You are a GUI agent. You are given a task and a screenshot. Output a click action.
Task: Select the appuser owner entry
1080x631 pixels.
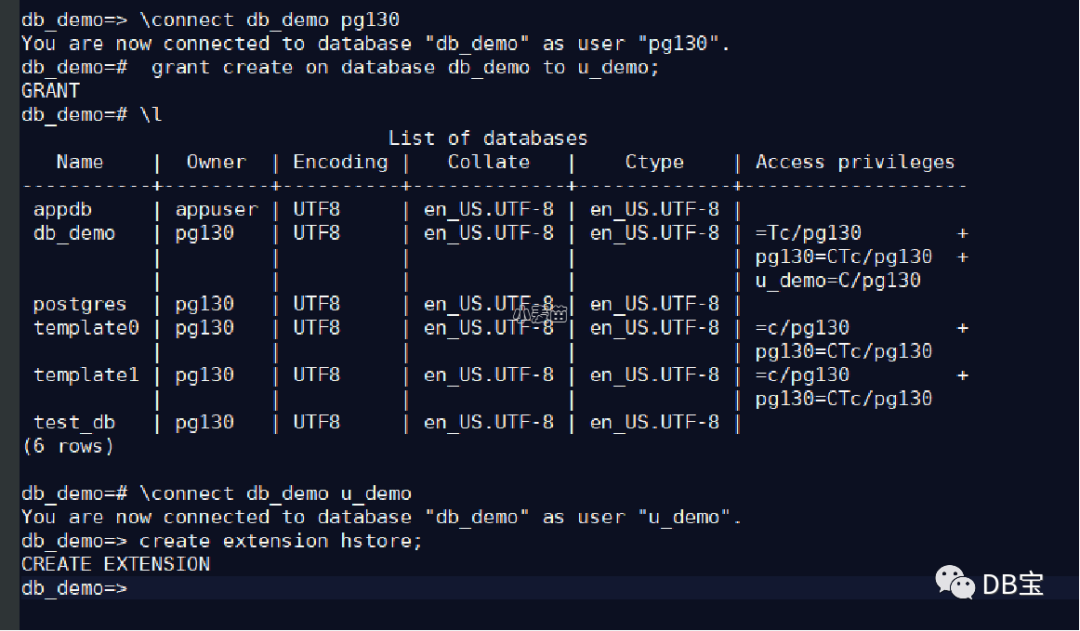tap(216, 209)
